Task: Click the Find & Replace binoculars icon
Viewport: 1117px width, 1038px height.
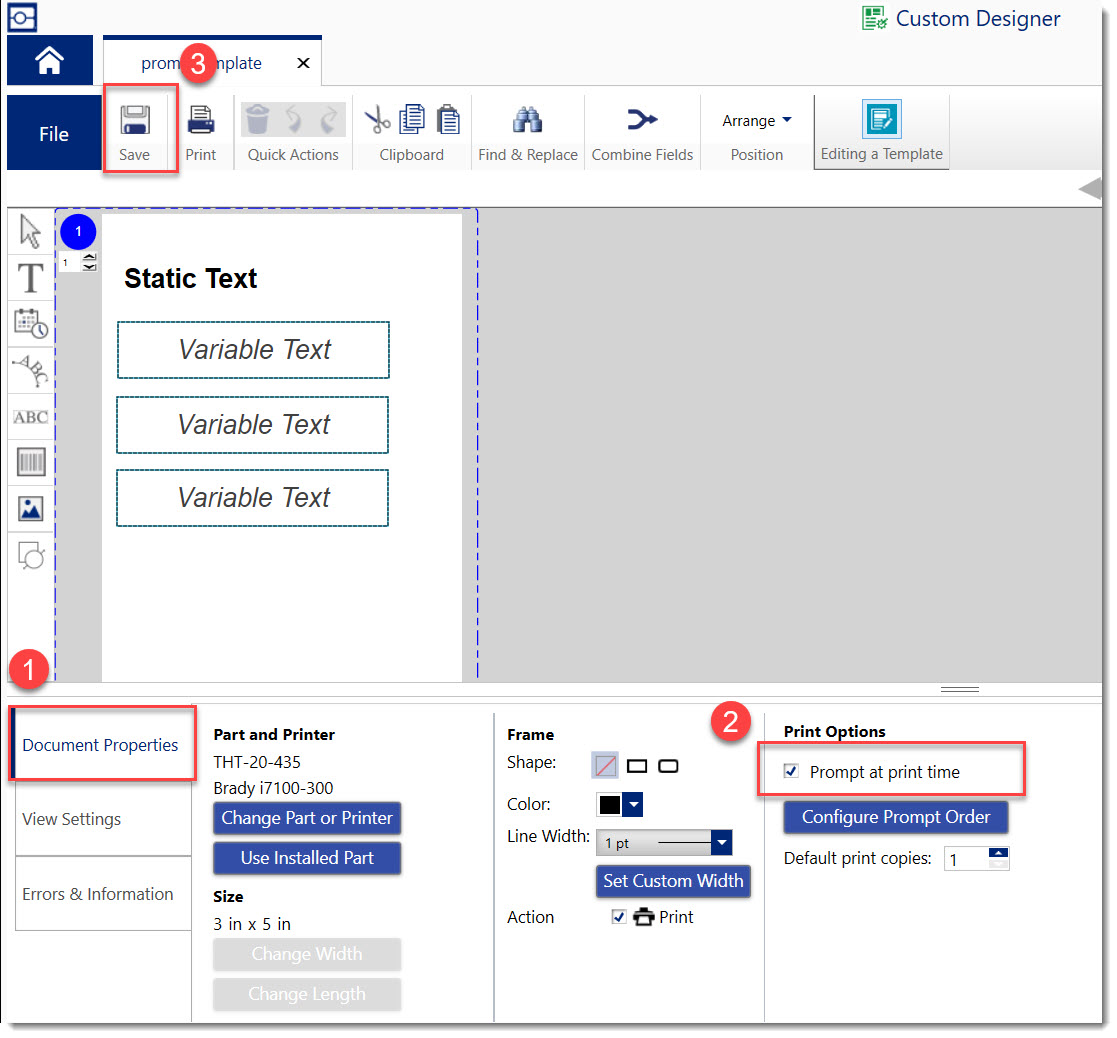Action: click(527, 121)
